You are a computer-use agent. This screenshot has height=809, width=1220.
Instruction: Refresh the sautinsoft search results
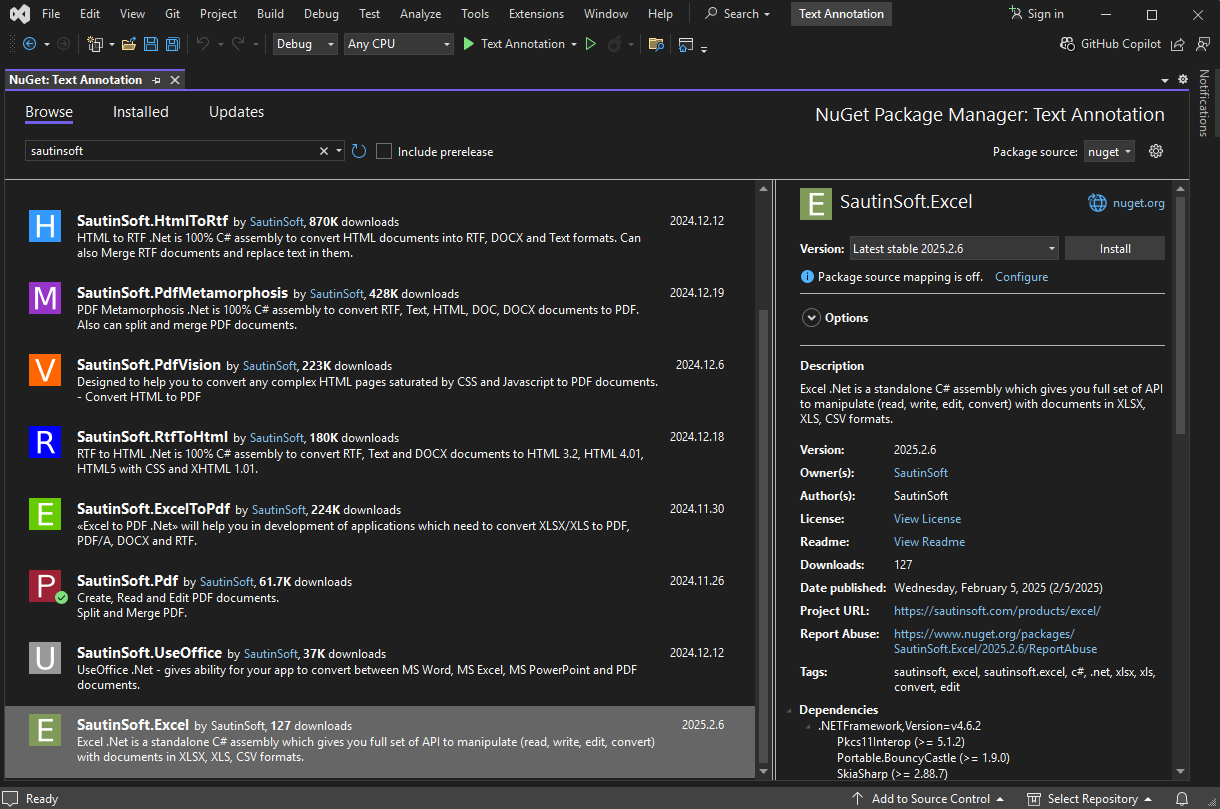pos(359,150)
